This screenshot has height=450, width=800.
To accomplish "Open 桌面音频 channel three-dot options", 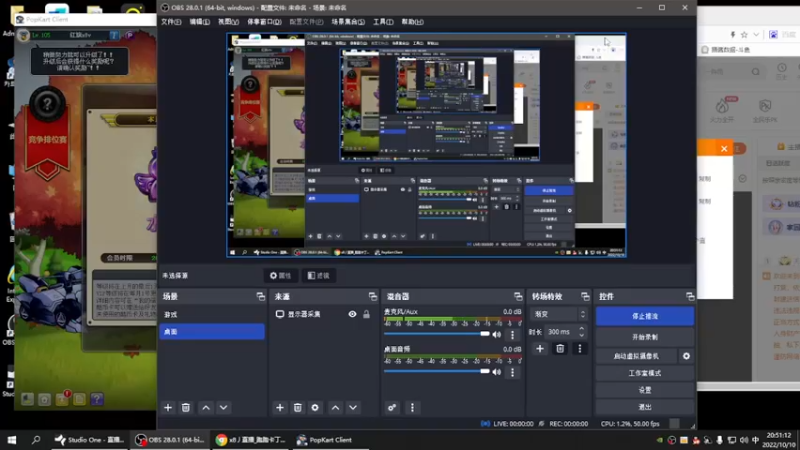I will click(x=513, y=372).
